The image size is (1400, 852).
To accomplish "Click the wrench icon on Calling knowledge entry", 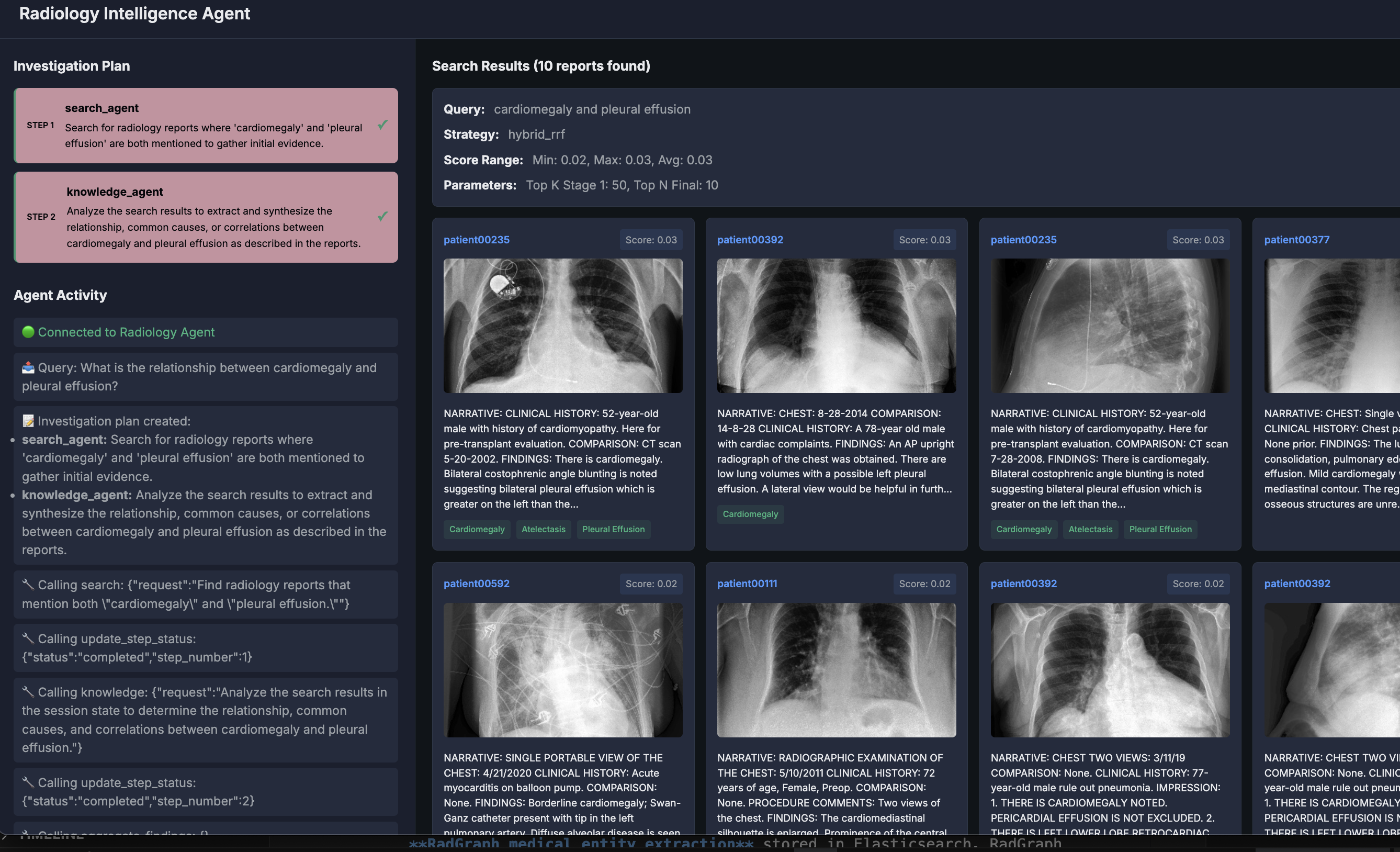I will pyautogui.click(x=28, y=692).
